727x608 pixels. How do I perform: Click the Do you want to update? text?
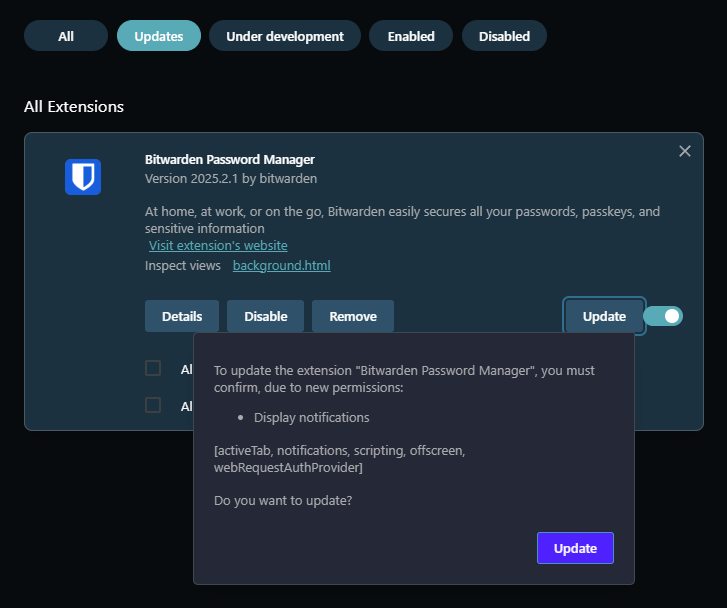coord(283,501)
